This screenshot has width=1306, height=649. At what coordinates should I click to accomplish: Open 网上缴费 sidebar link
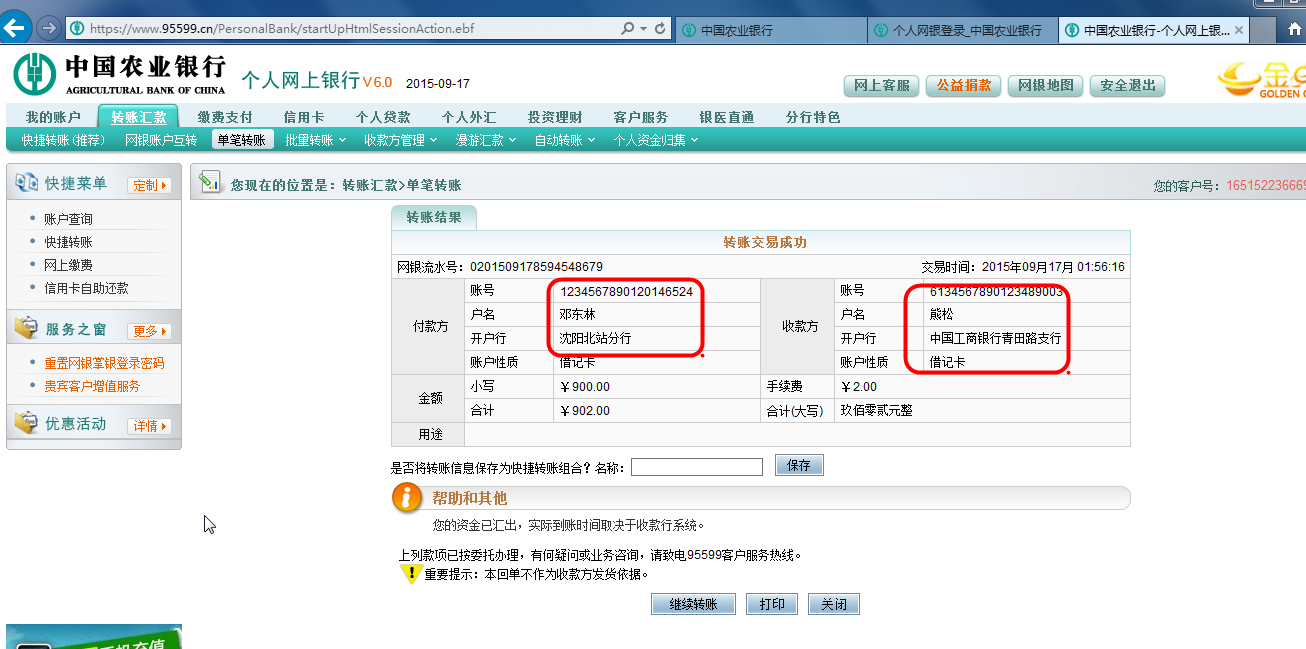pos(68,265)
